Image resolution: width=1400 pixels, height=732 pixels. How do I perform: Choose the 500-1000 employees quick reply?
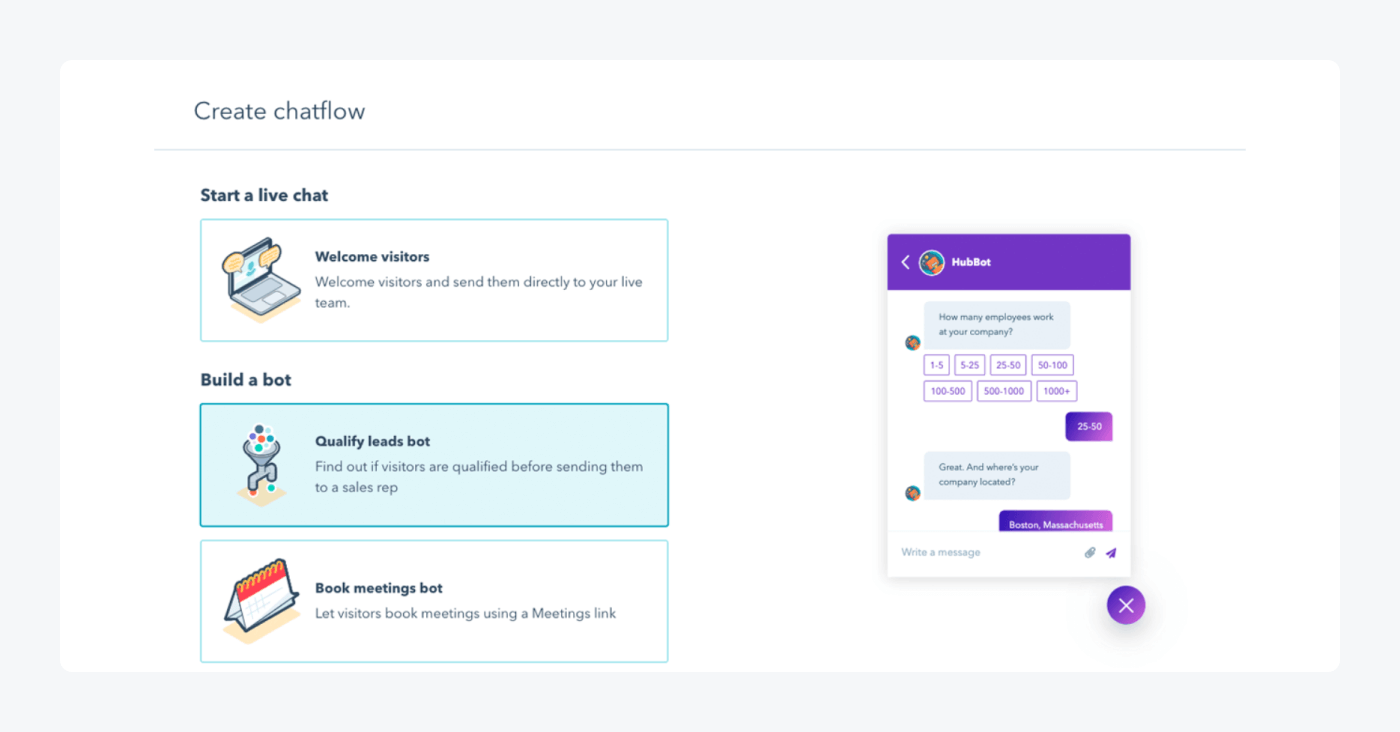point(1004,391)
